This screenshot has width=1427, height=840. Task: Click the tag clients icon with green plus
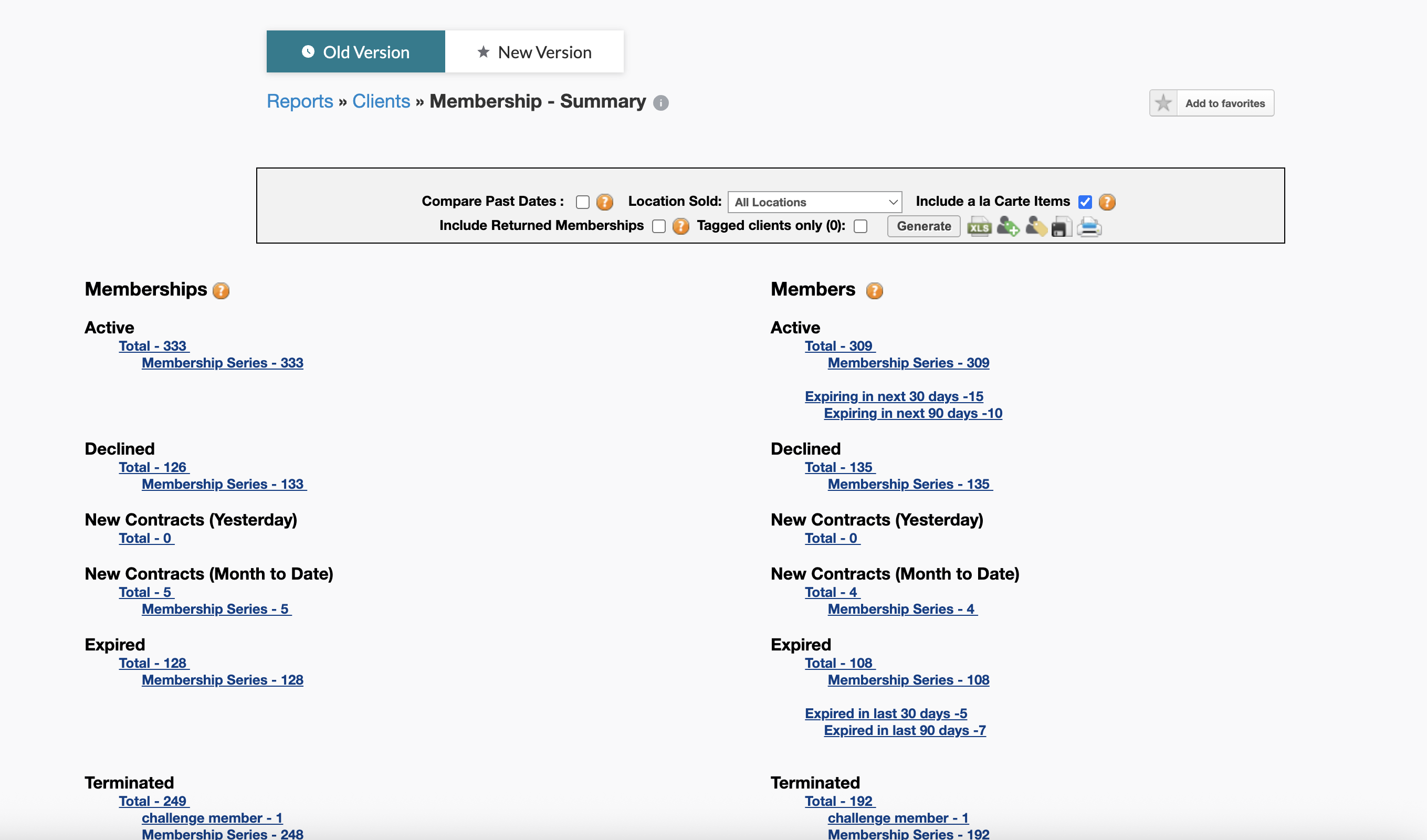[x=1008, y=227]
